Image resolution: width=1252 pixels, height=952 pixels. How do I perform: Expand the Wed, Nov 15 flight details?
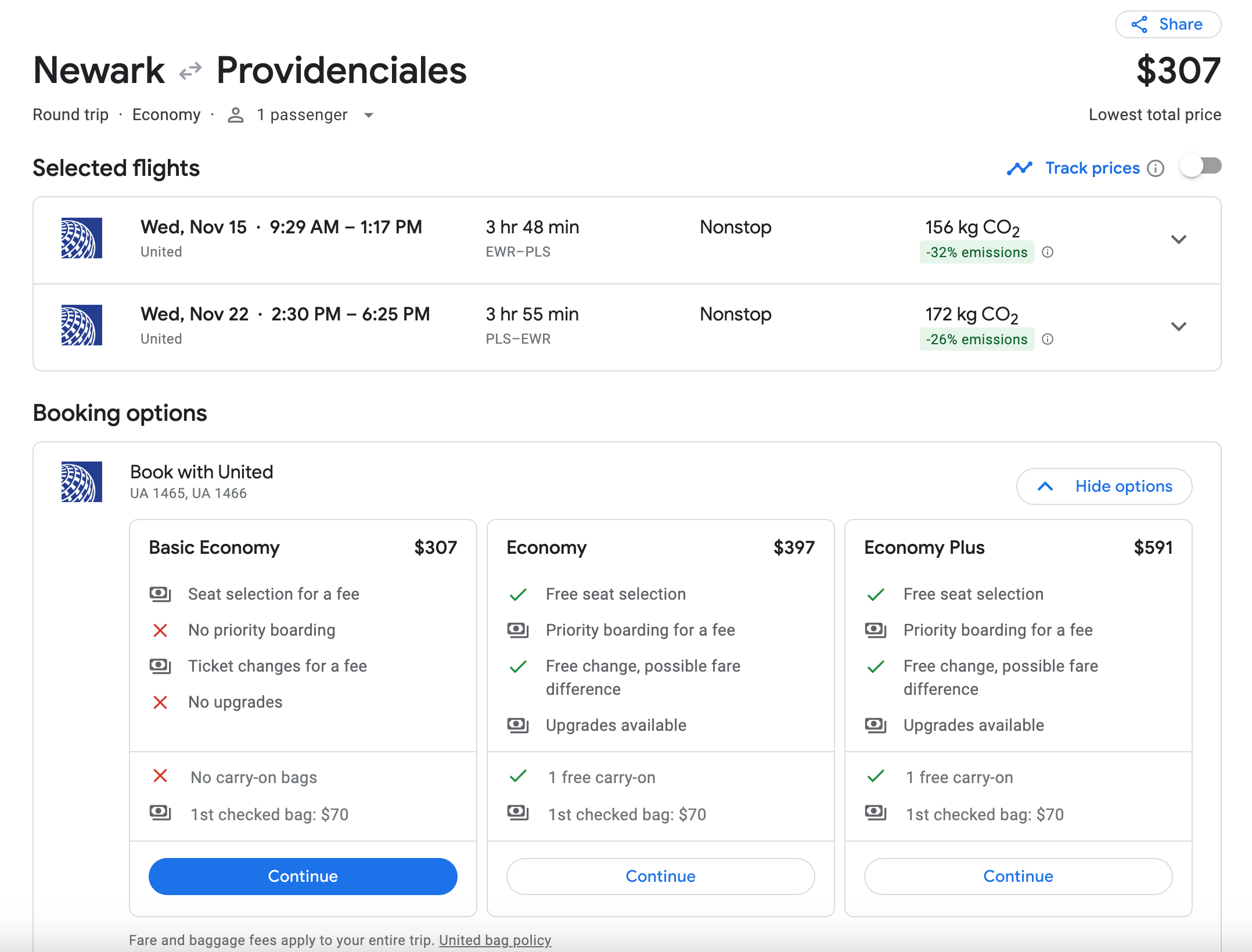pos(1178,239)
